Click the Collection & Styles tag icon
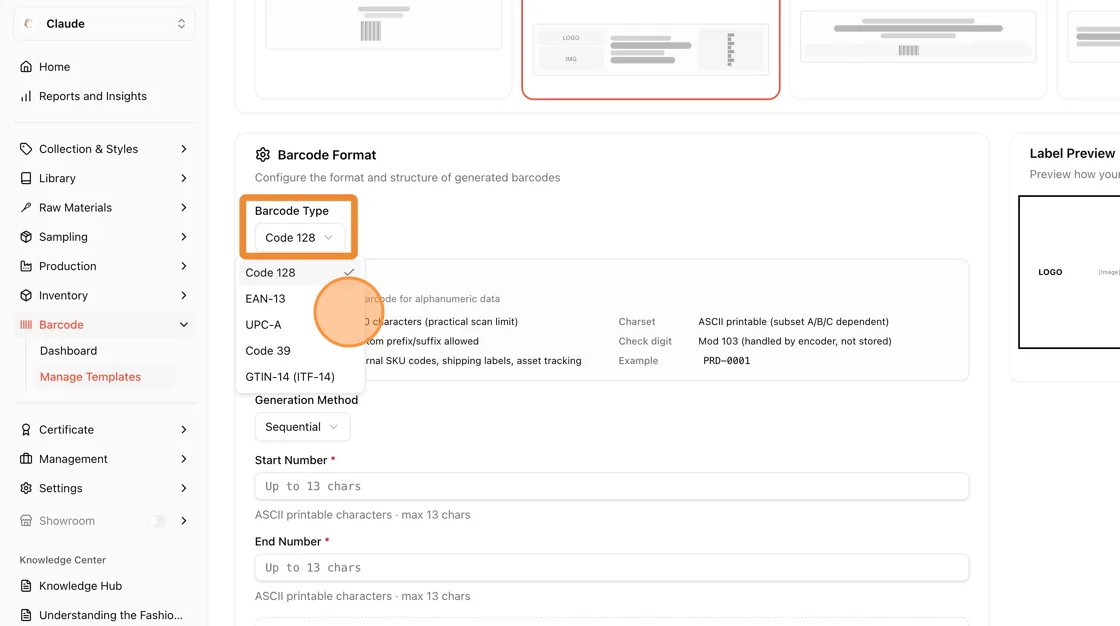This screenshot has width=1120, height=626. (x=26, y=149)
